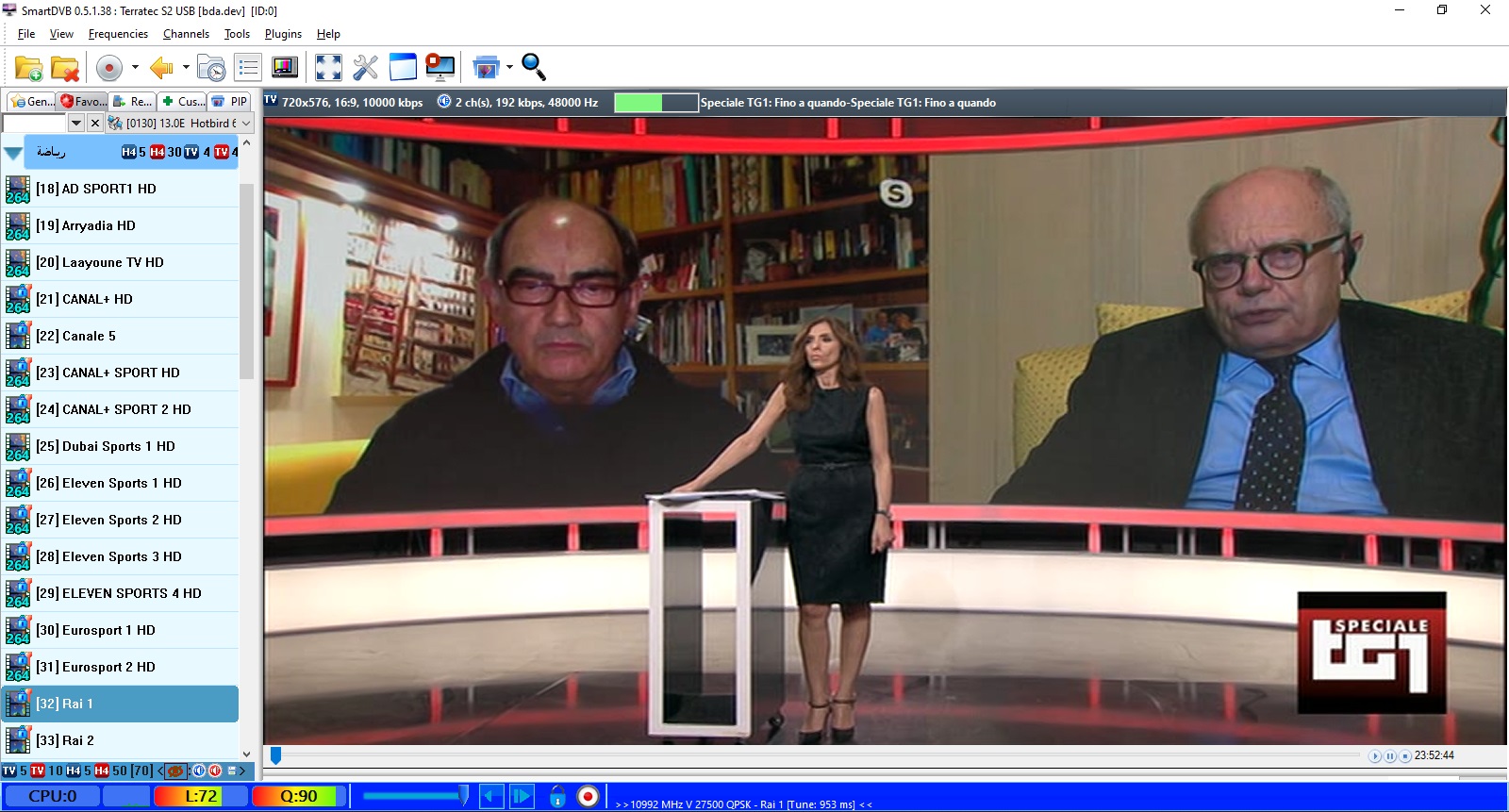Open the File menu
The height and width of the screenshot is (812, 1509).
pos(26,34)
